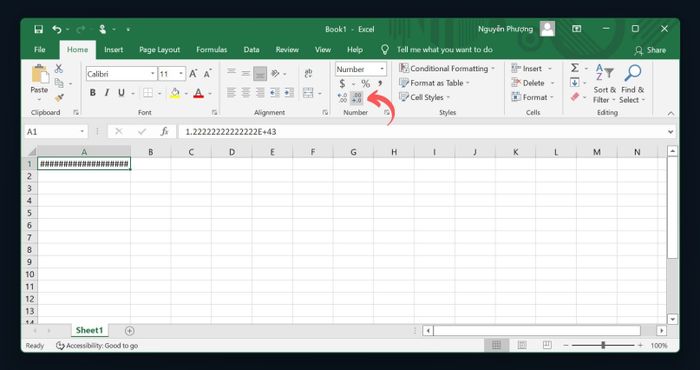Expand Conditional Formatting menu
This screenshot has height=370, width=700.
(447, 68)
